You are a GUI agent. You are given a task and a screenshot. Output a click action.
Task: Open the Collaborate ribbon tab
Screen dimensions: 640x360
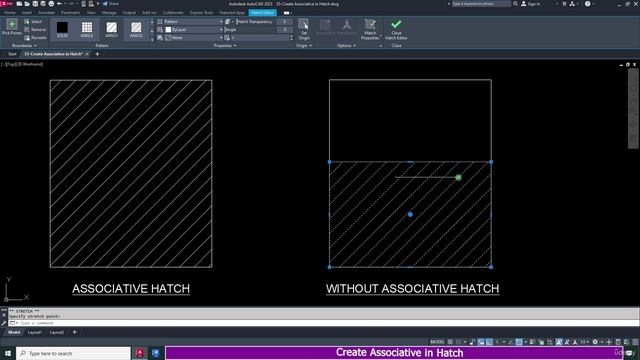(173, 13)
